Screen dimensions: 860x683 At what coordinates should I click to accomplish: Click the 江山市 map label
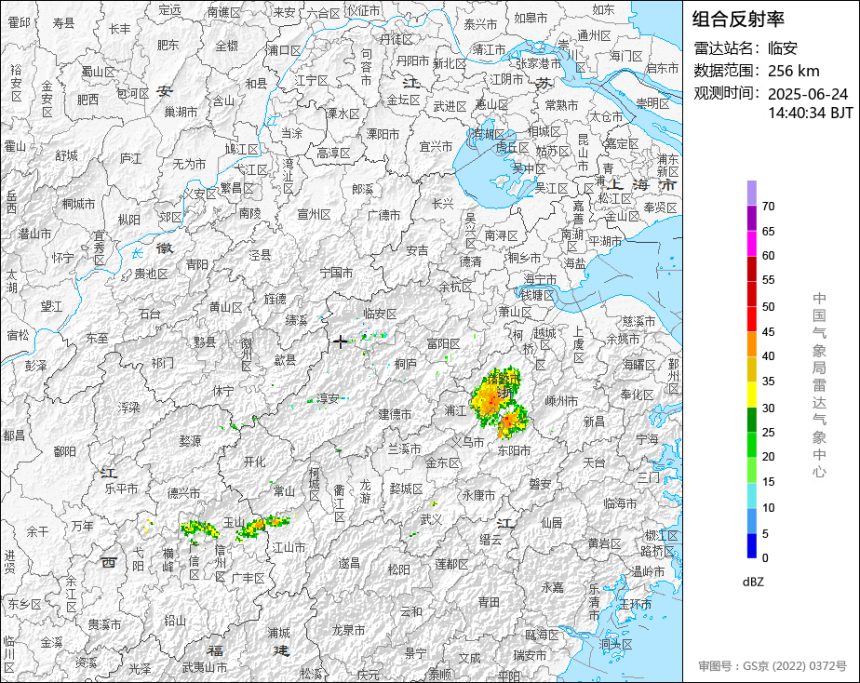pos(289,547)
